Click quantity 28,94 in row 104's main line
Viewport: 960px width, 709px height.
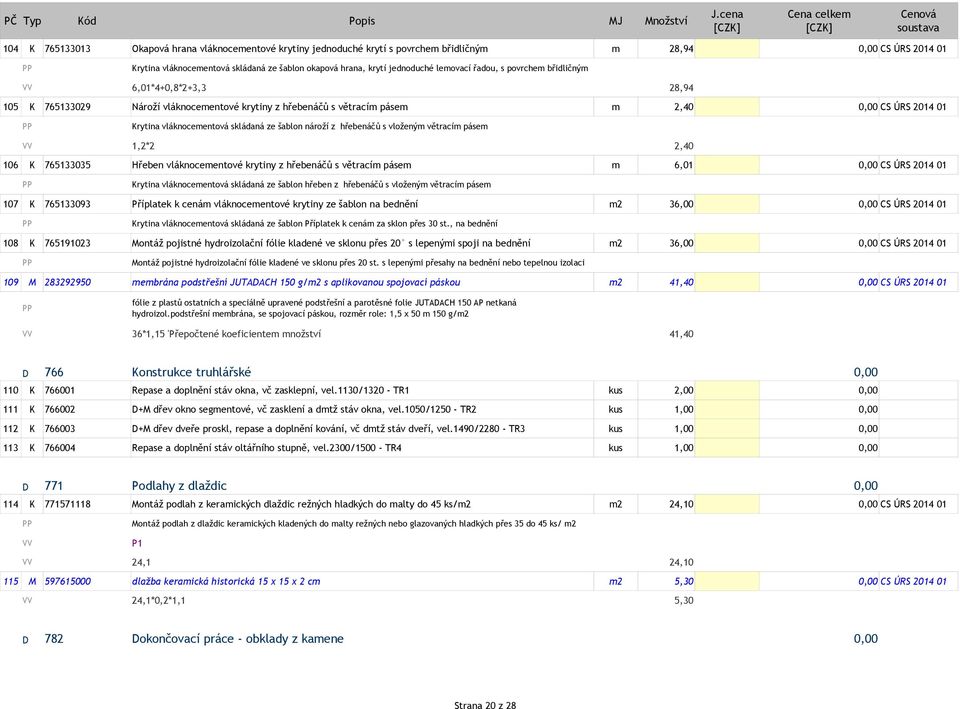coord(681,48)
